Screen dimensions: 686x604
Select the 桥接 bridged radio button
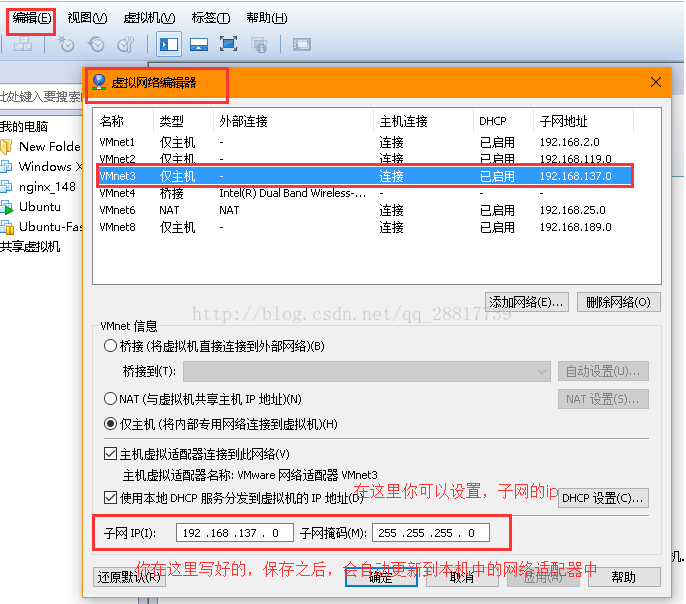(x=110, y=346)
